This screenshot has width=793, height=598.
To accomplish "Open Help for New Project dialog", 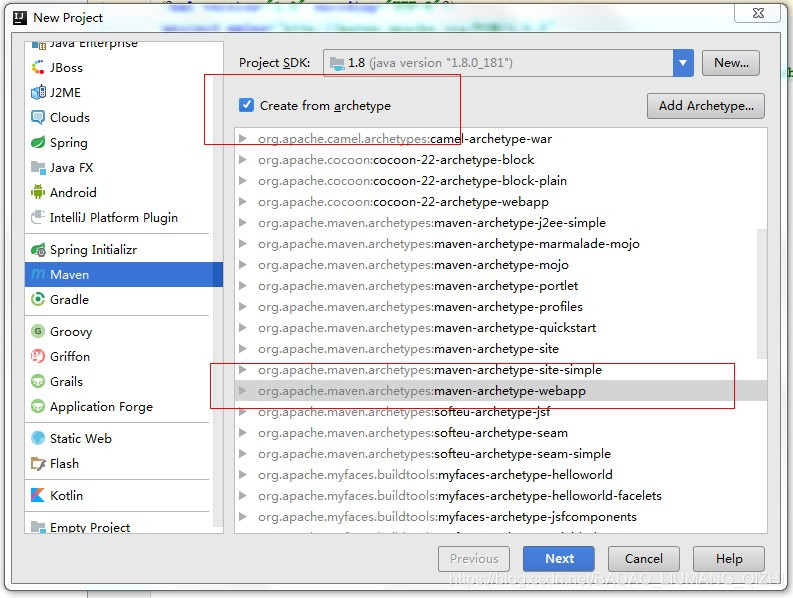I will [x=729, y=559].
